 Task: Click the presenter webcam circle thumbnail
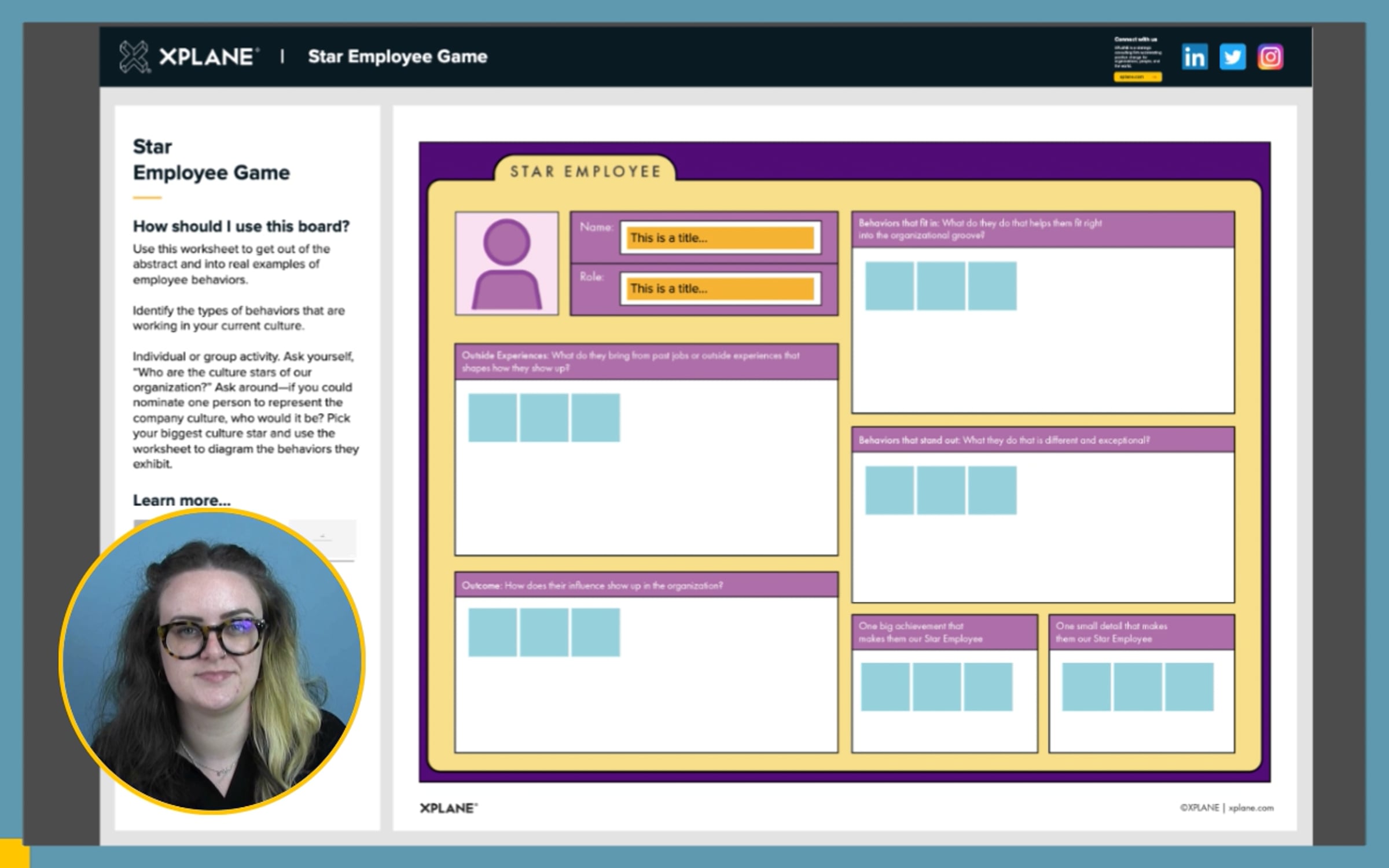[212, 661]
